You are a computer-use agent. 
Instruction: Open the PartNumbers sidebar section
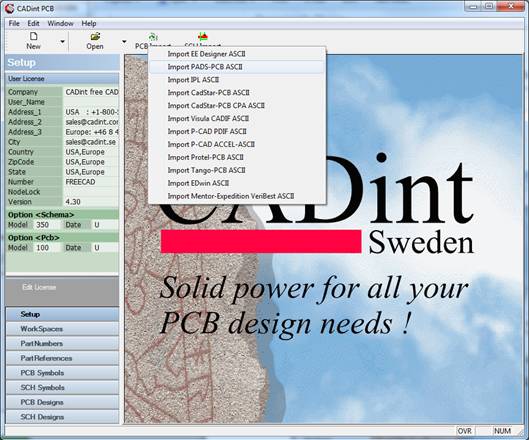click(62, 343)
